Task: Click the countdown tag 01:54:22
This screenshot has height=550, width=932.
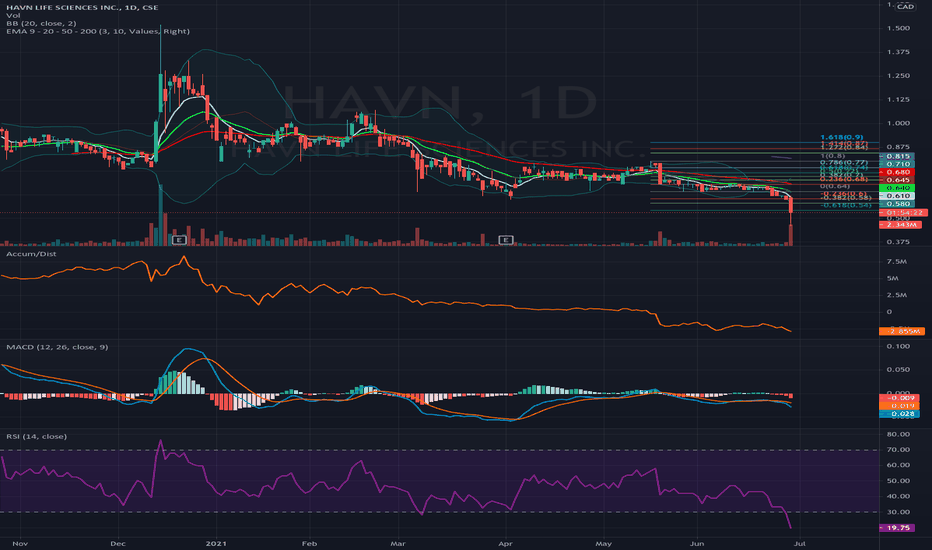Action: pyautogui.click(x=903, y=212)
